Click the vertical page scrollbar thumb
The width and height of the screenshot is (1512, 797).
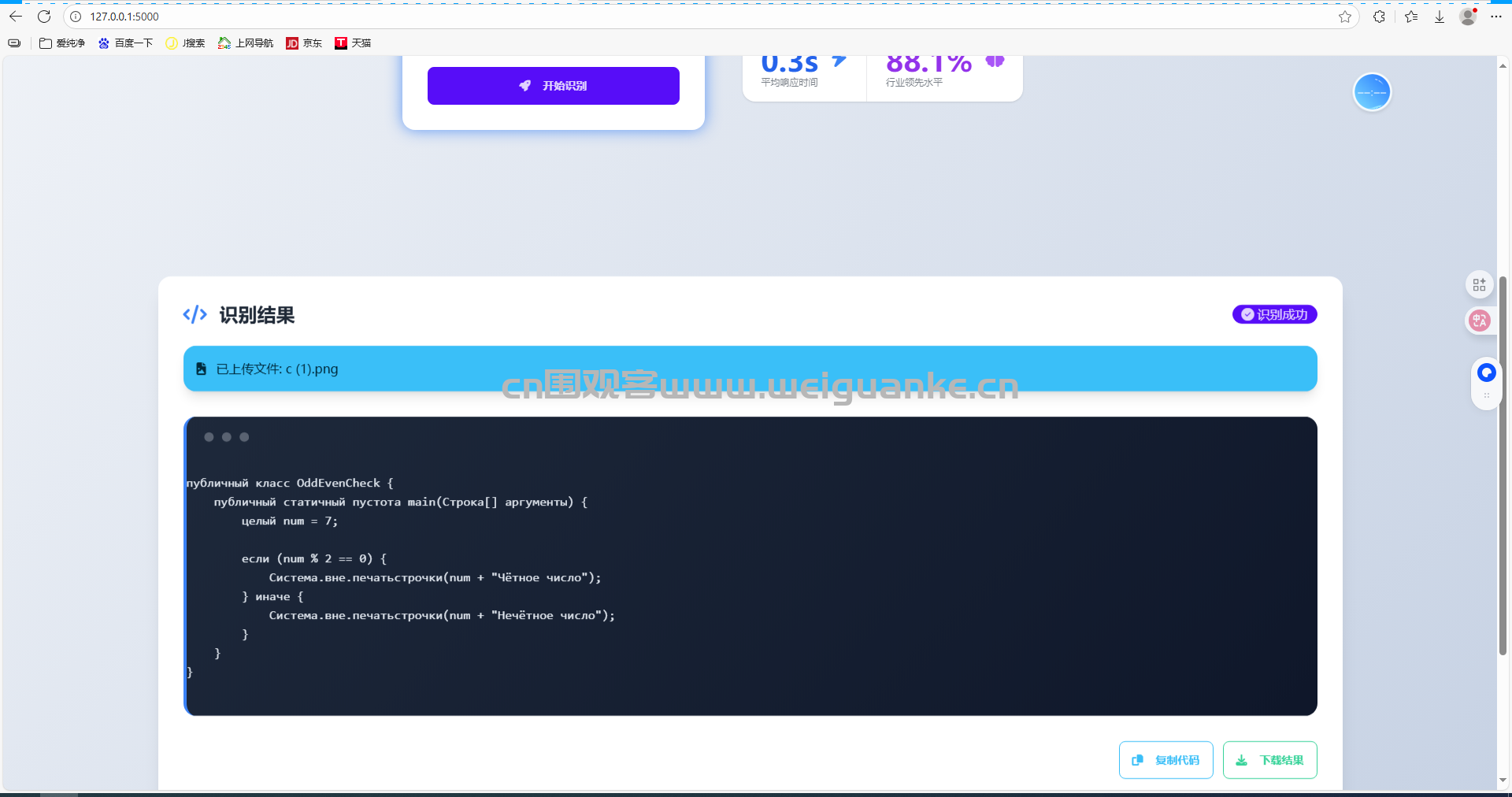1503,465
